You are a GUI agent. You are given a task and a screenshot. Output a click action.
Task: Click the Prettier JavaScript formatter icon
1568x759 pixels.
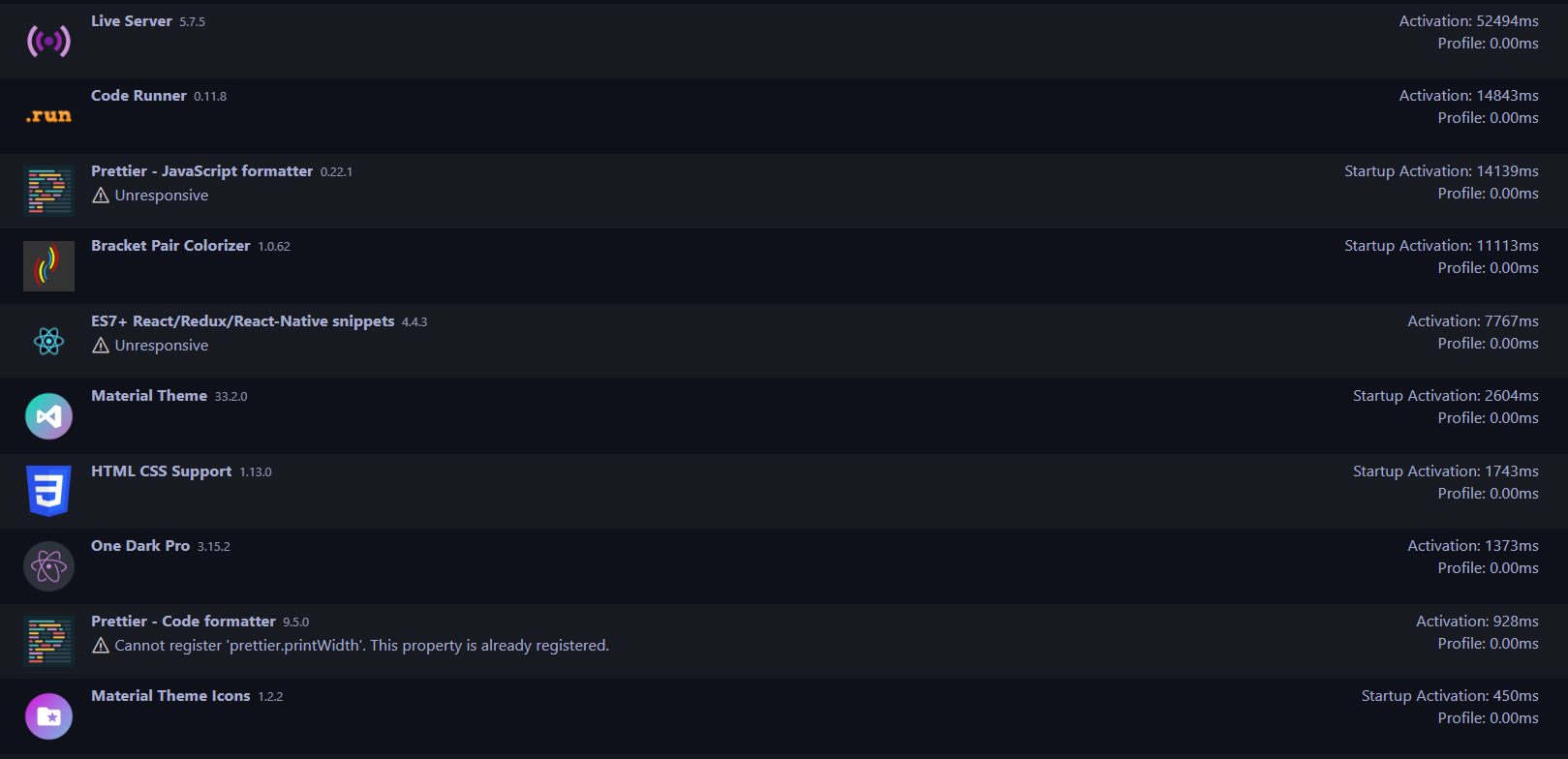click(48, 191)
